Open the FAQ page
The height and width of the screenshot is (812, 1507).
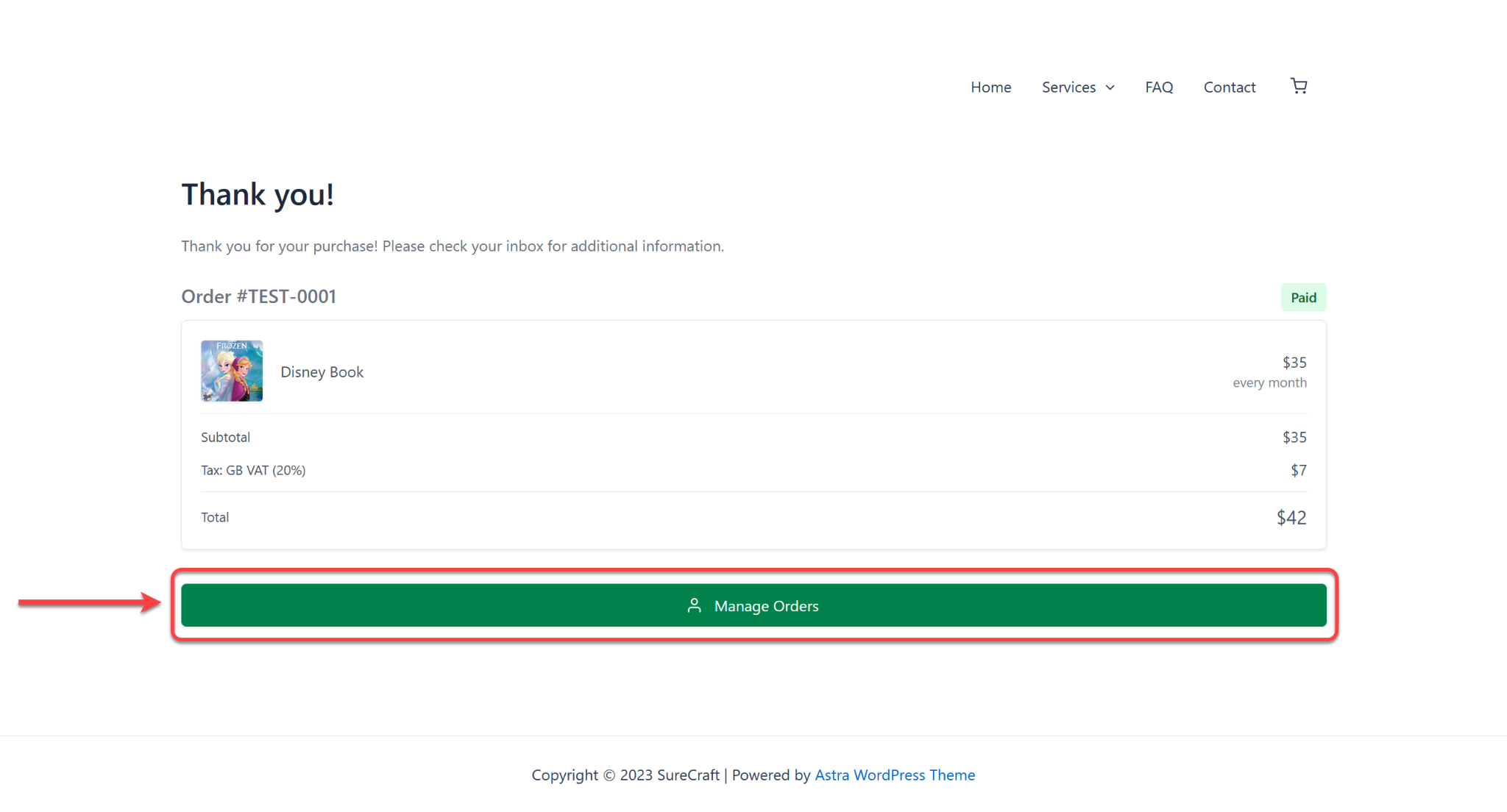(1159, 87)
